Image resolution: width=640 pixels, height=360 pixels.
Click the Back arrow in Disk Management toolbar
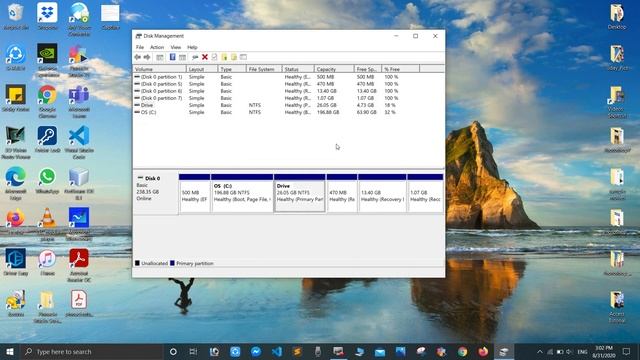(138, 57)
